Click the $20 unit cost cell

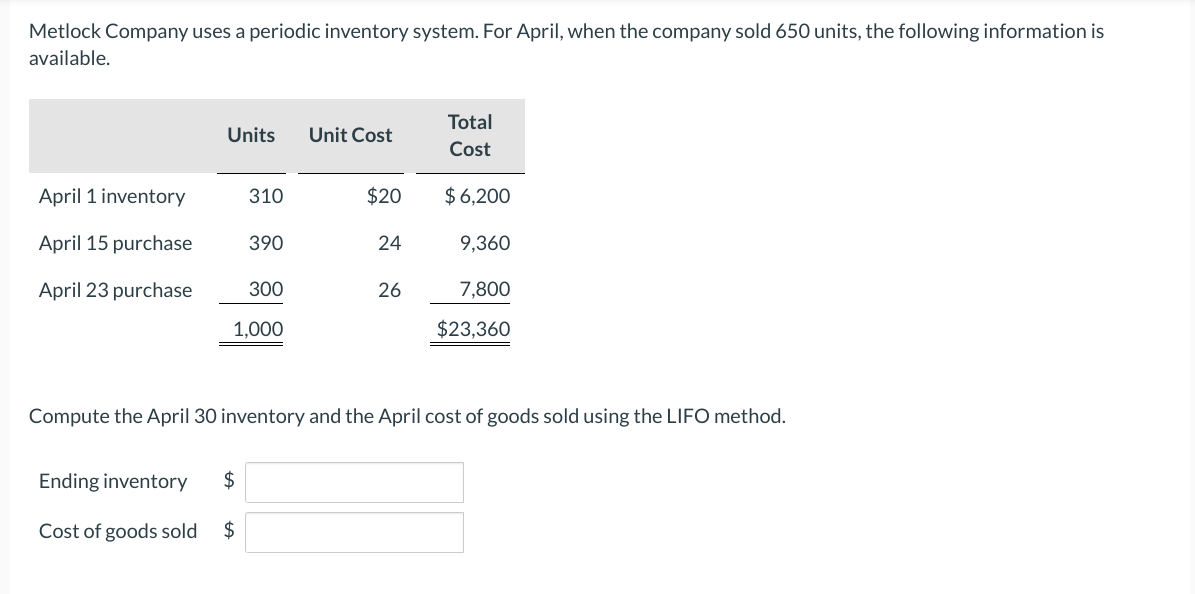pos(384,196)
